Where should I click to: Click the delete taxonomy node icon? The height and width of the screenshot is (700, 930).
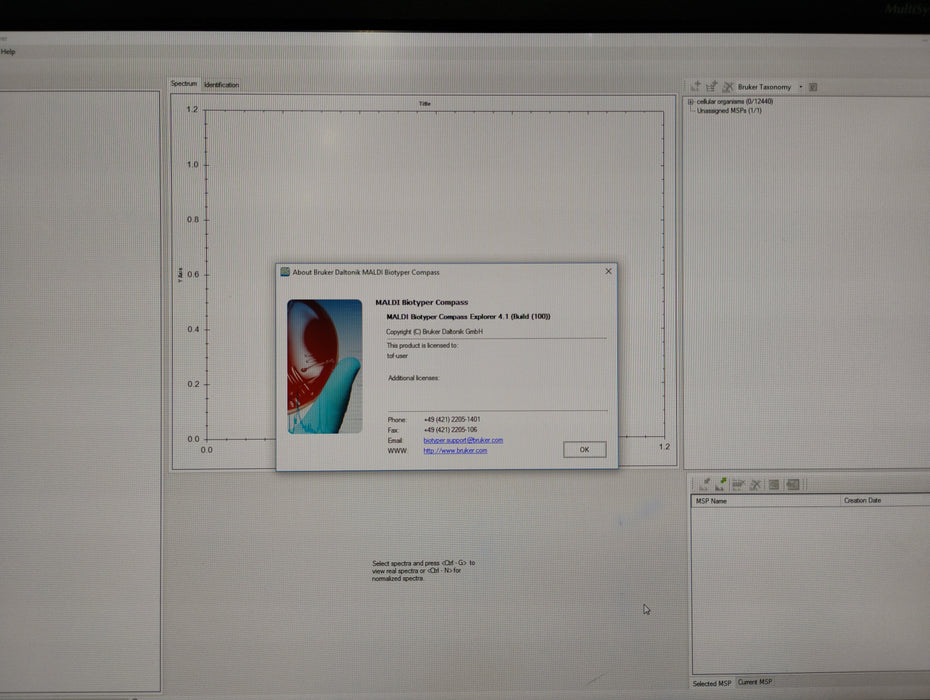click(x=728, y=87)
